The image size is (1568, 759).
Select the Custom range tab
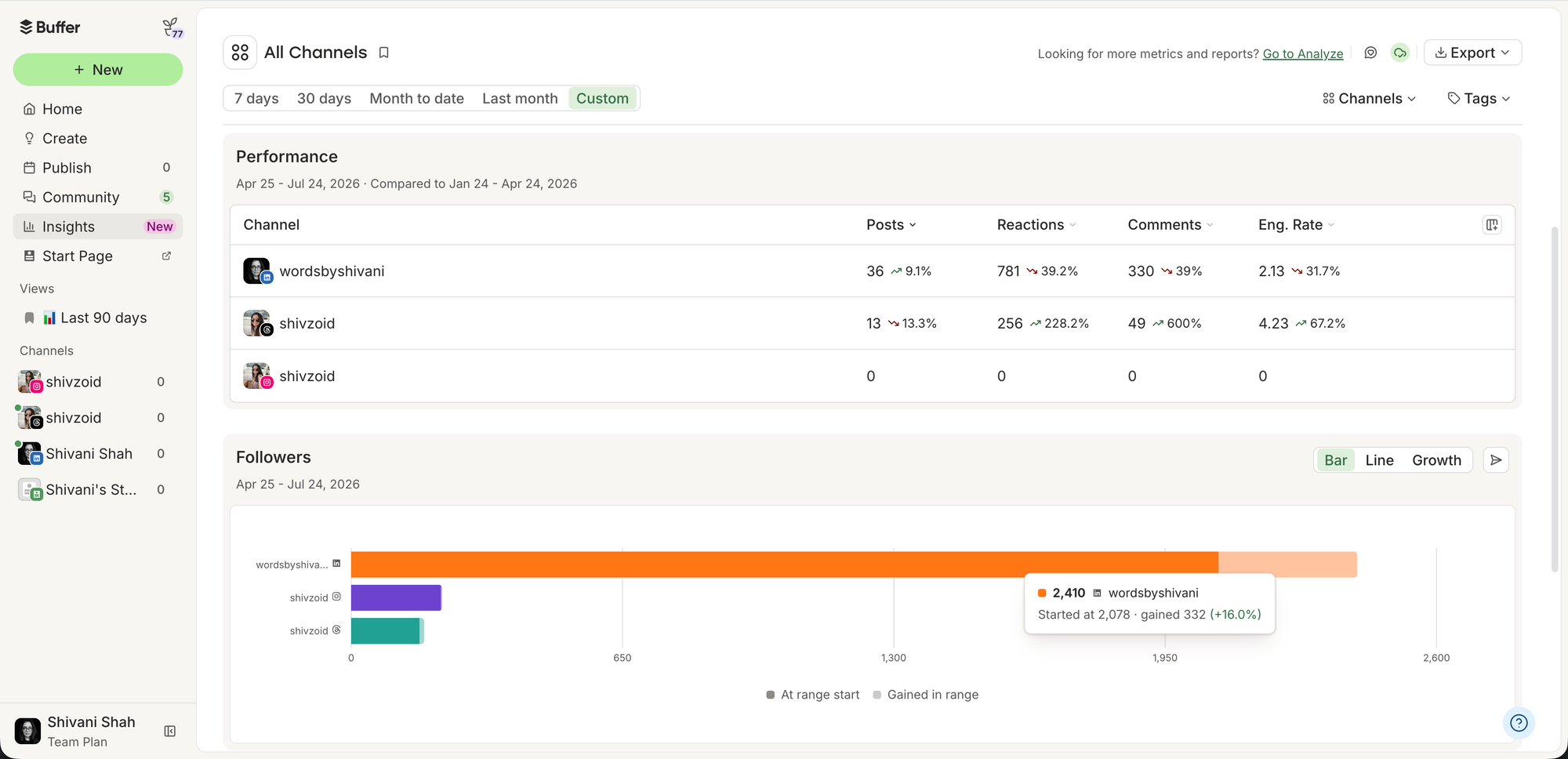602,99
